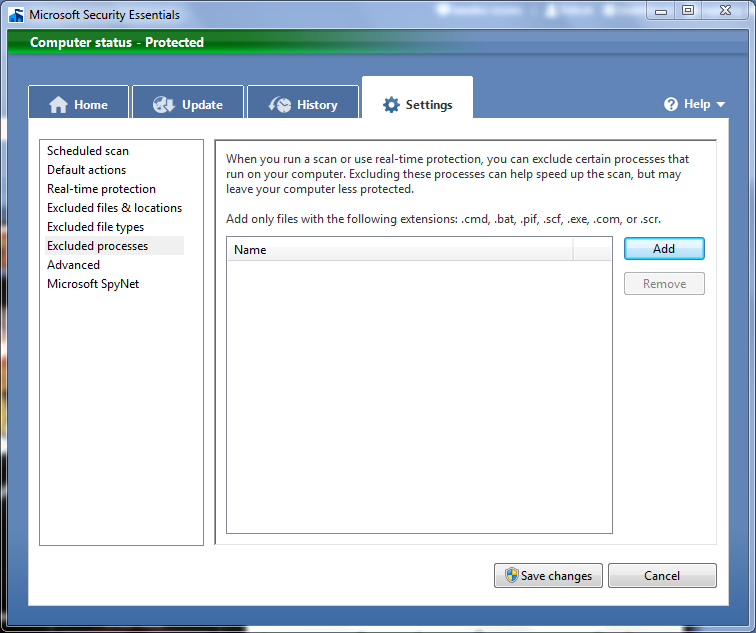Screen dimensions: 756x633
Task: Expand the Help dropdown arrow
Action: (x=721, y=105)
